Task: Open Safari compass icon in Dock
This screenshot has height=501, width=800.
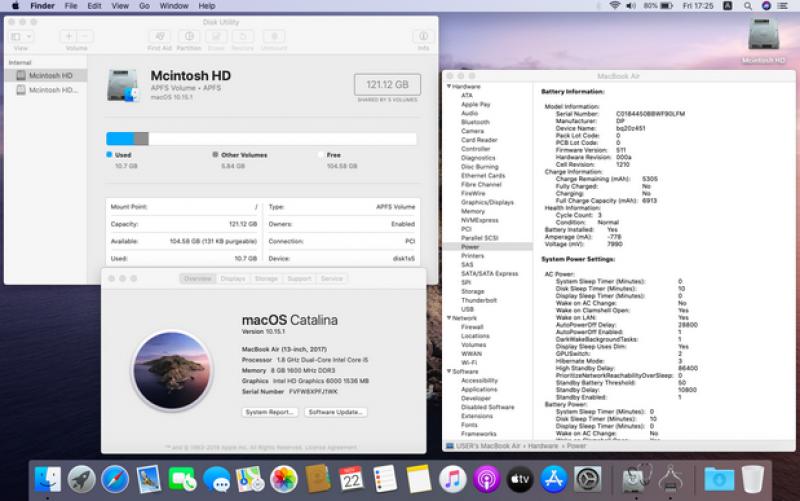Action: pos(115,479)
